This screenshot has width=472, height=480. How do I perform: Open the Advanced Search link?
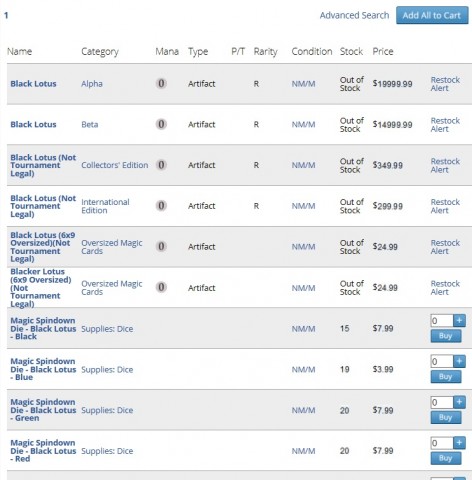354,15
